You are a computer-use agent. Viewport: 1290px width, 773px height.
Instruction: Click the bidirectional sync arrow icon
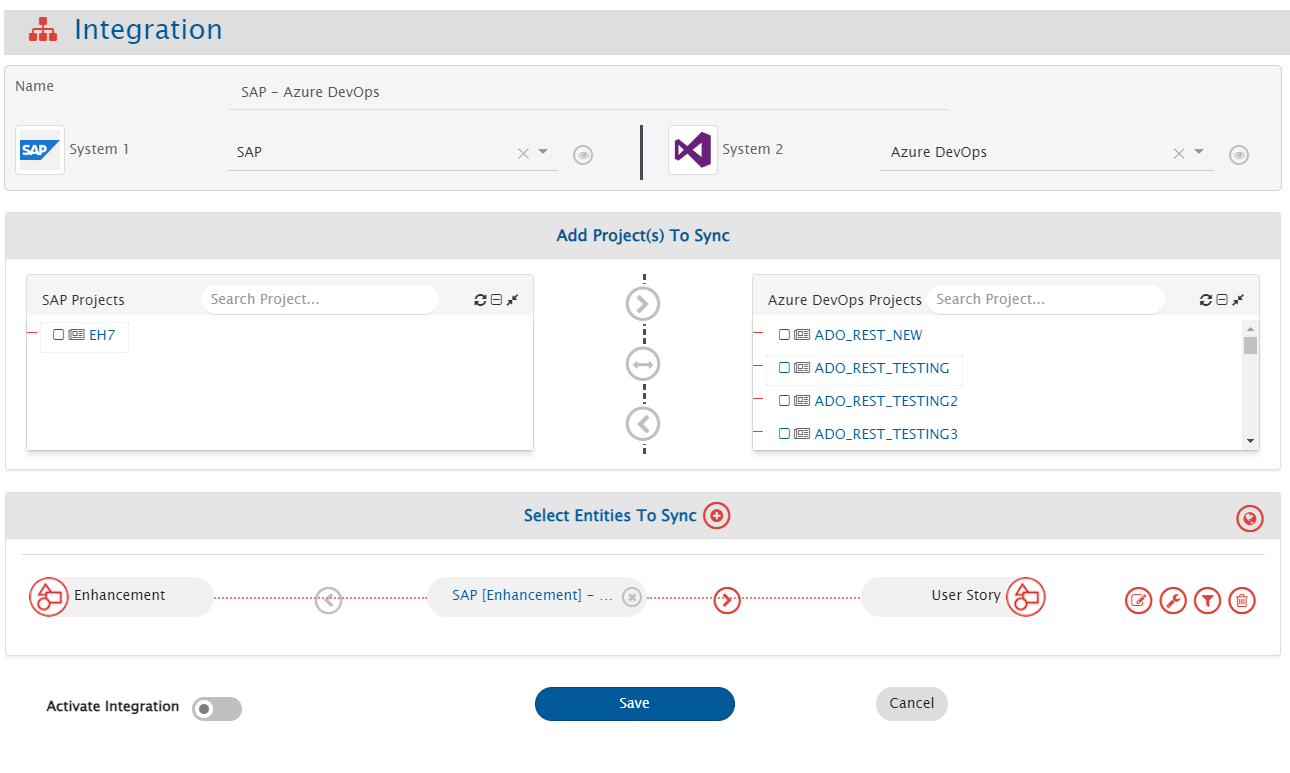click(643, 365)
